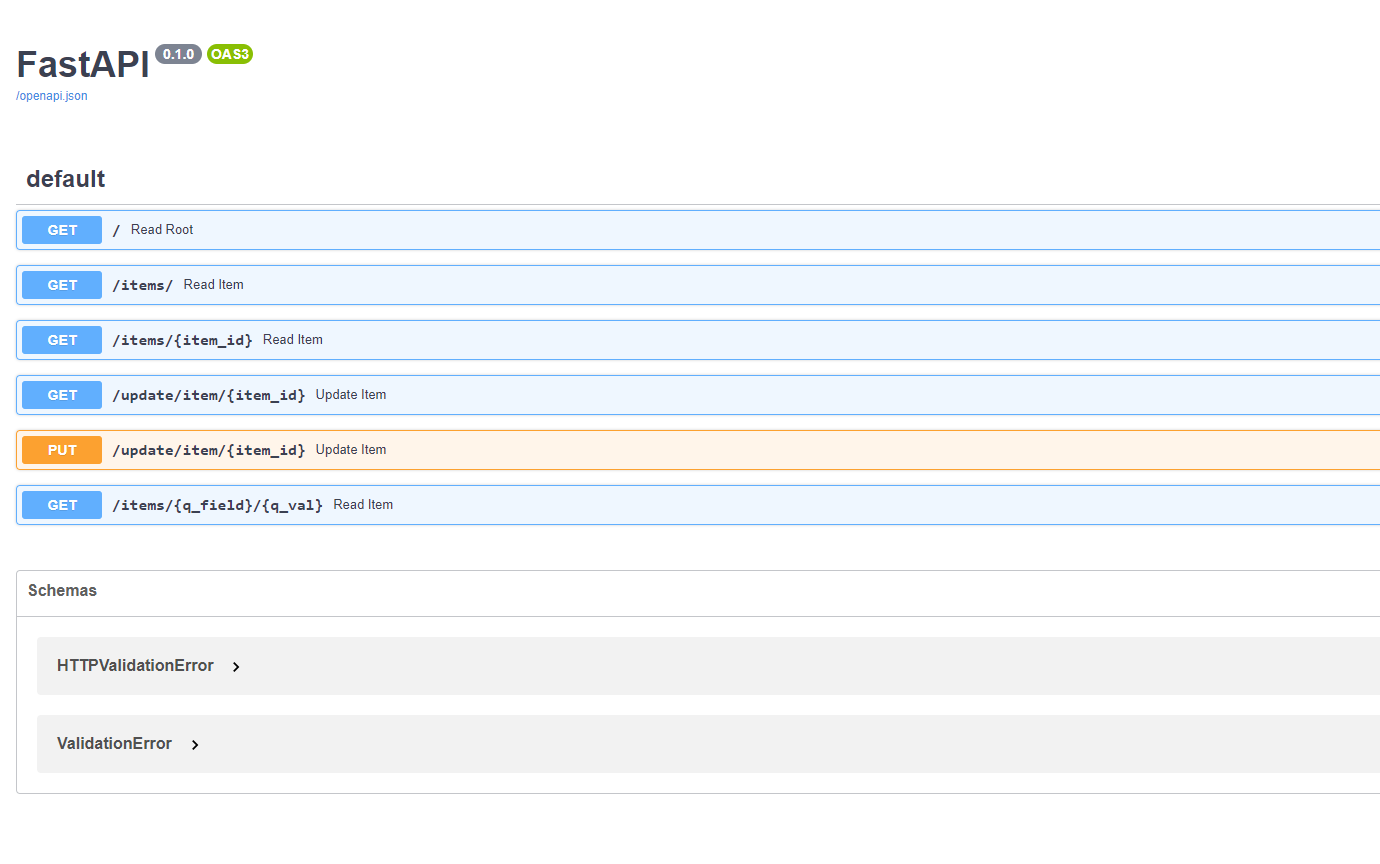Click the orange PUT method badge
Screen dimensions: 1380x864
pos(62,450)
